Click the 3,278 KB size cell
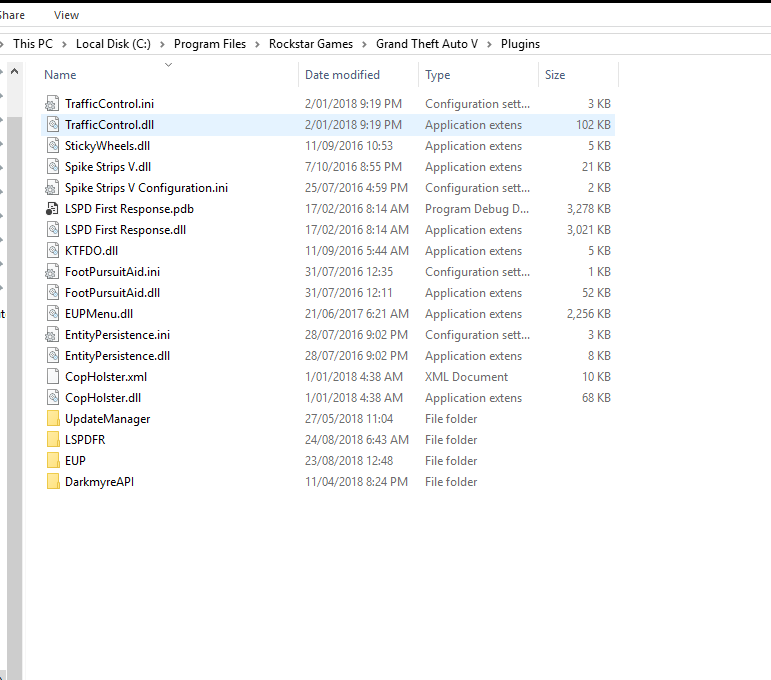 tap(589, 209)
